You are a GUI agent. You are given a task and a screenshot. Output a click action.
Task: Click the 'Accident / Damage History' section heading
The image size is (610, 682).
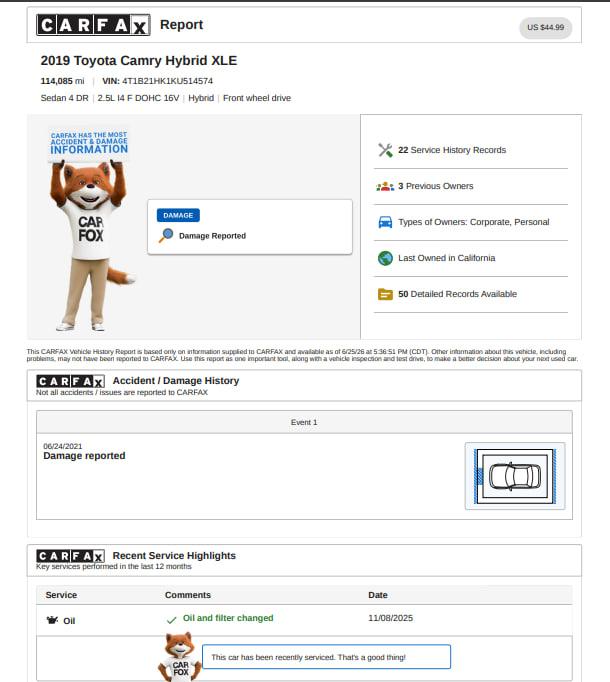coord(176,381)
